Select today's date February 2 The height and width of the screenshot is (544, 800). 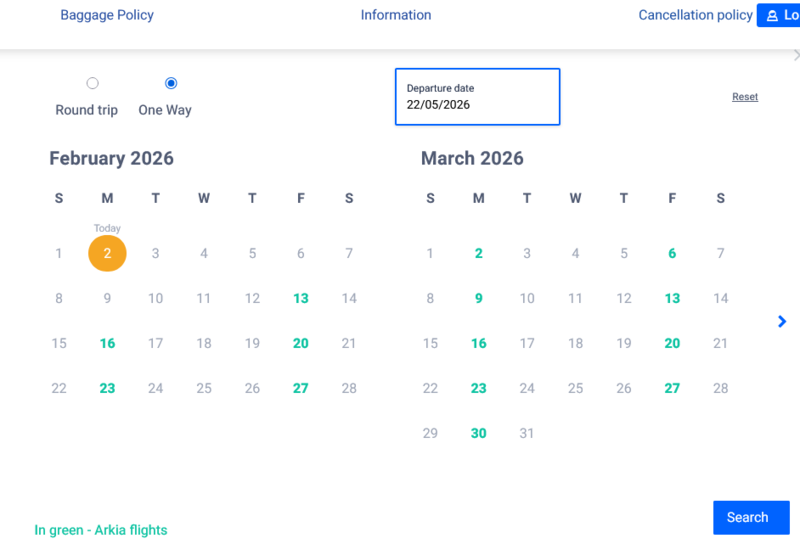[x=107, y=253]
